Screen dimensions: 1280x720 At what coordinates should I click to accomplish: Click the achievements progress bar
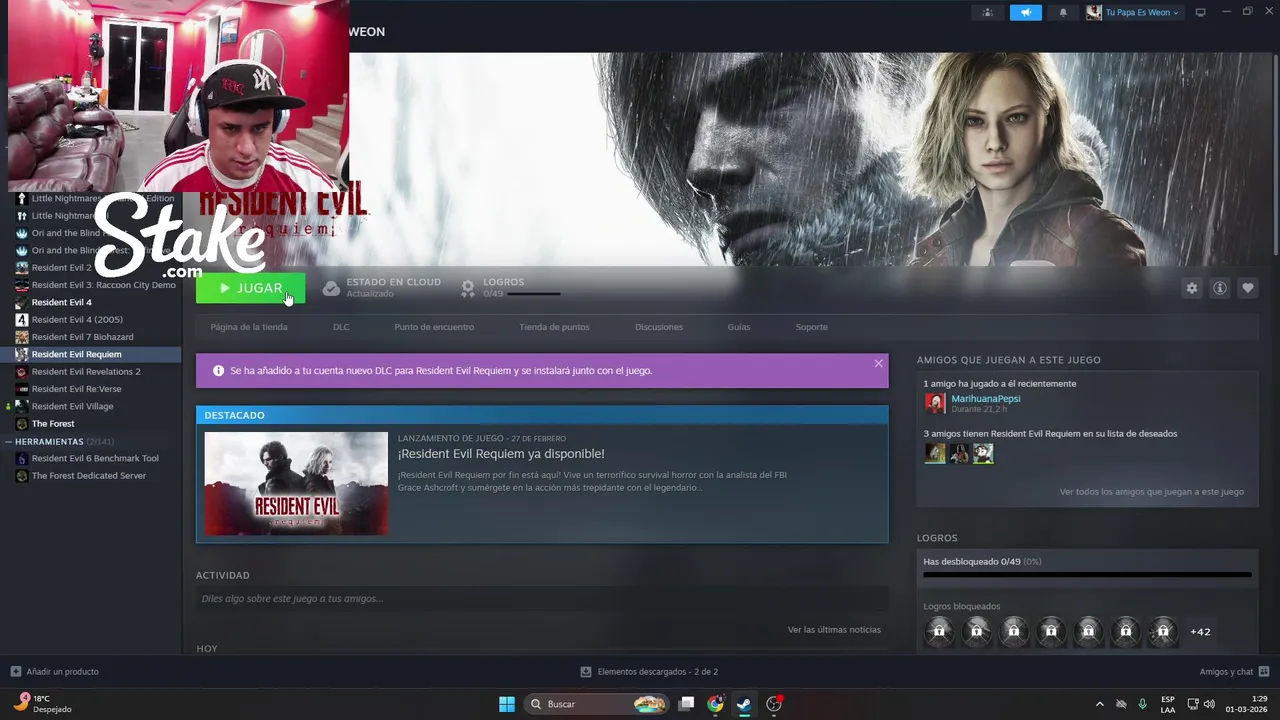coord(1087,575)
